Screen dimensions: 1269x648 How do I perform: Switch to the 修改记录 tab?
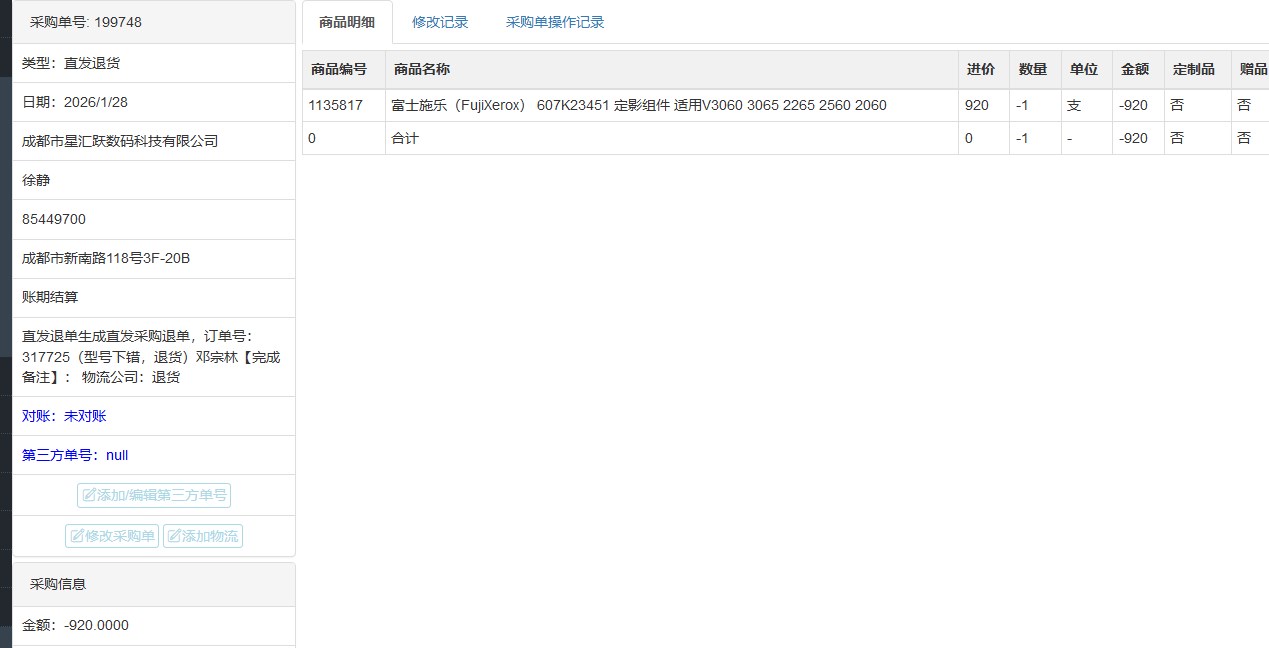tap(440, 22)
